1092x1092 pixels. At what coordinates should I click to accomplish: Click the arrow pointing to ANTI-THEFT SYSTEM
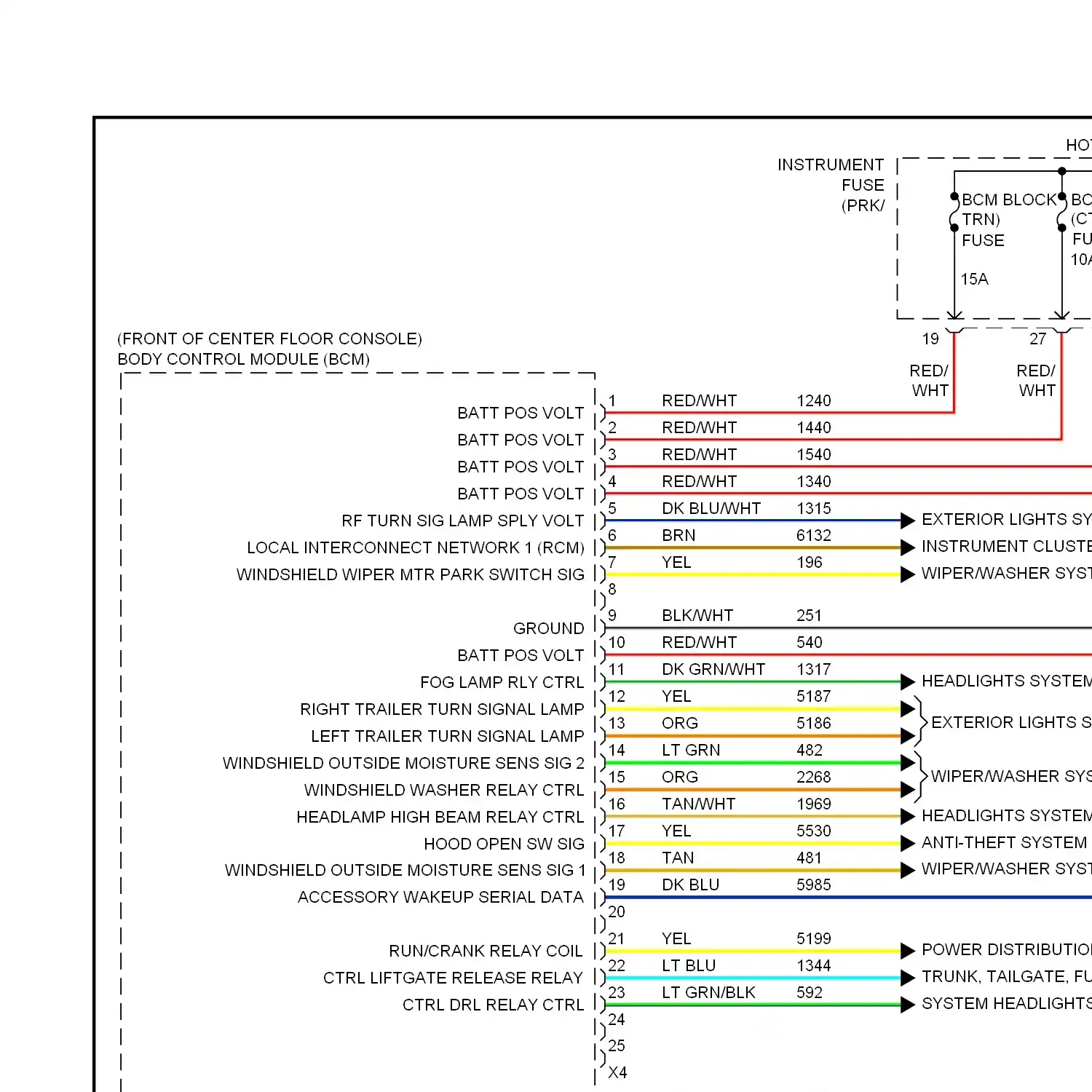(907, 843)
